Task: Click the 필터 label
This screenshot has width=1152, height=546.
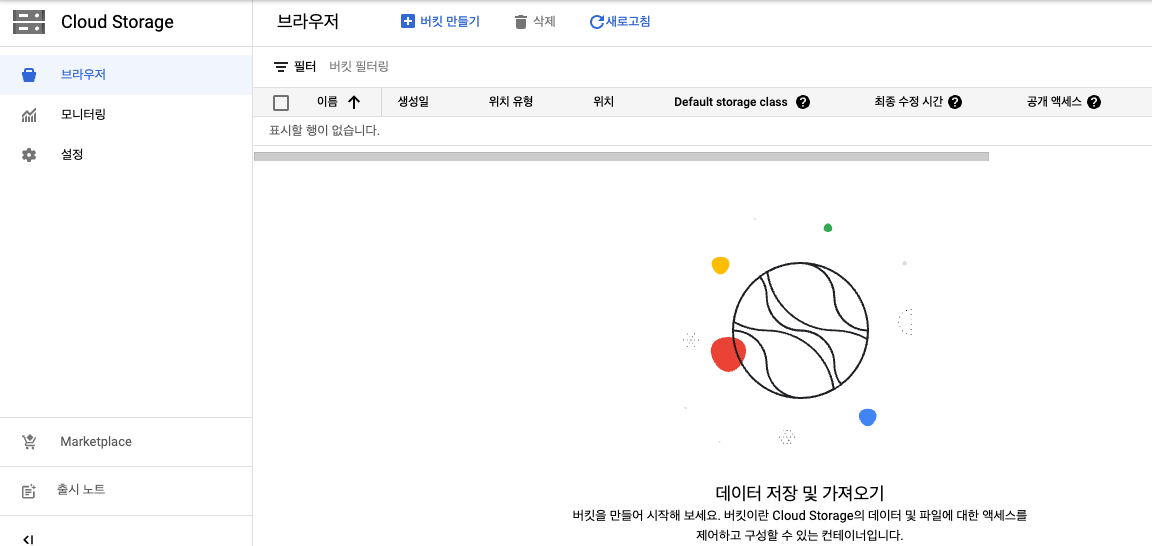Action: pyautogui.click(x=305, y=67)
